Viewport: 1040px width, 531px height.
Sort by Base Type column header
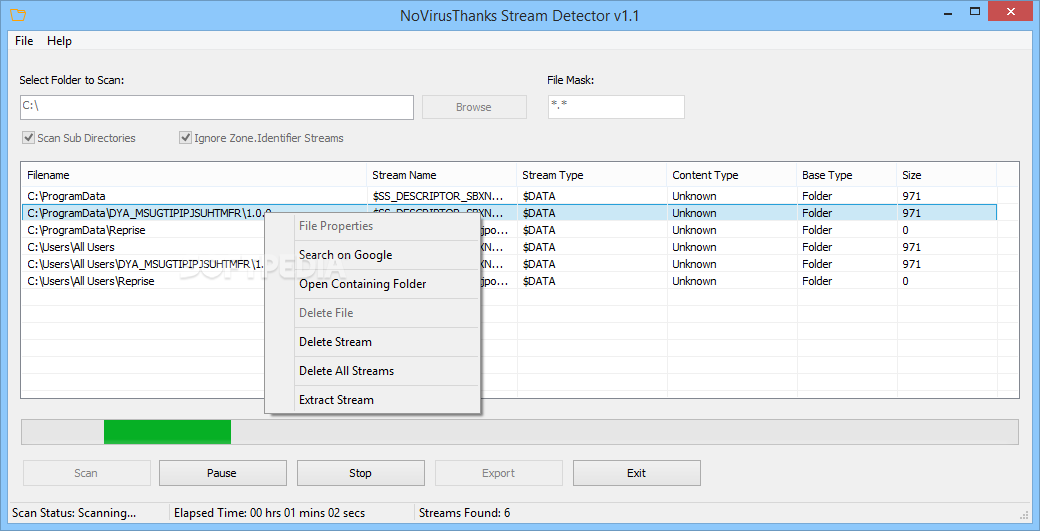click(x=846, y=175)
